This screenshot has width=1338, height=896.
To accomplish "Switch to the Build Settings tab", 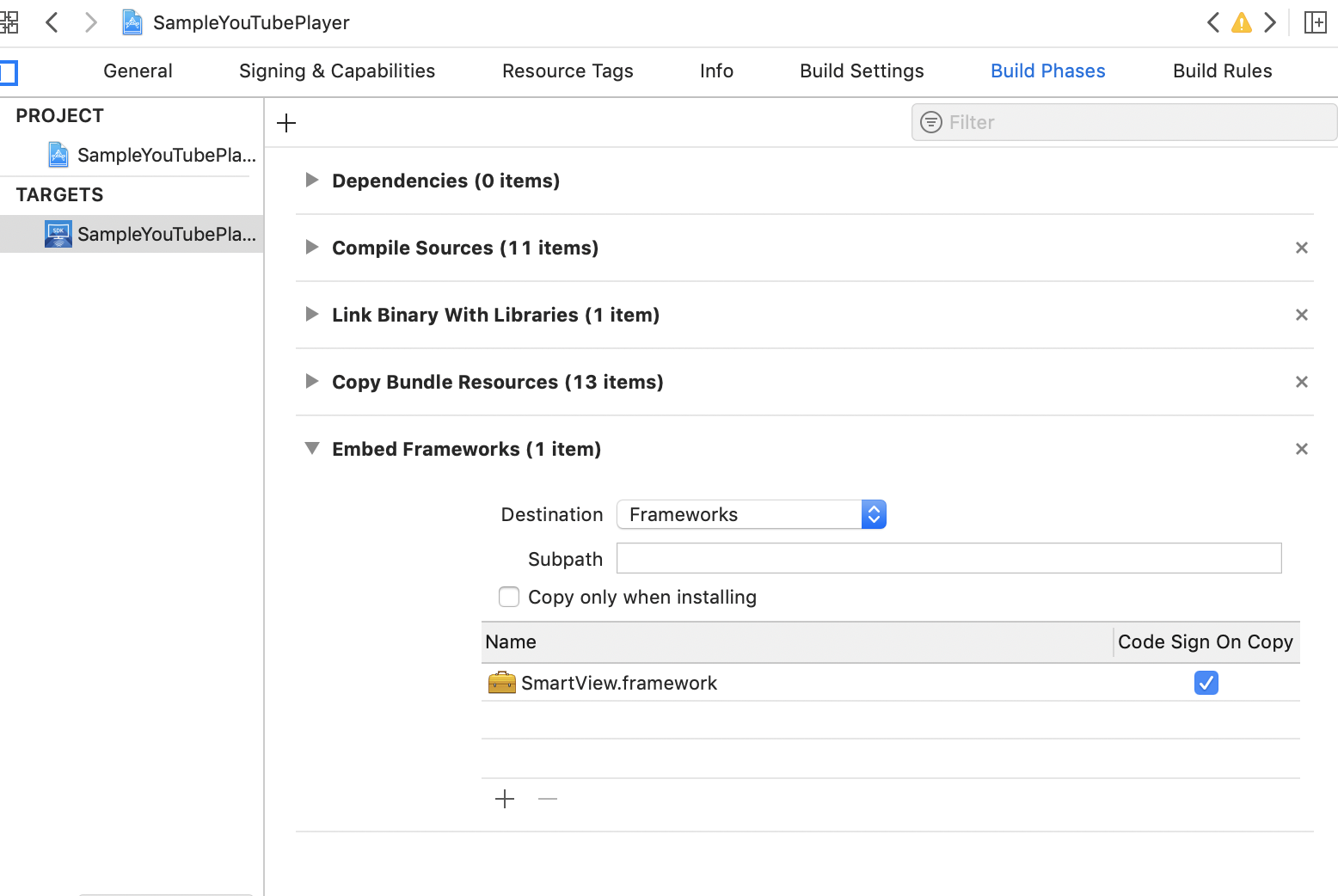I will (x=861, y=71).
